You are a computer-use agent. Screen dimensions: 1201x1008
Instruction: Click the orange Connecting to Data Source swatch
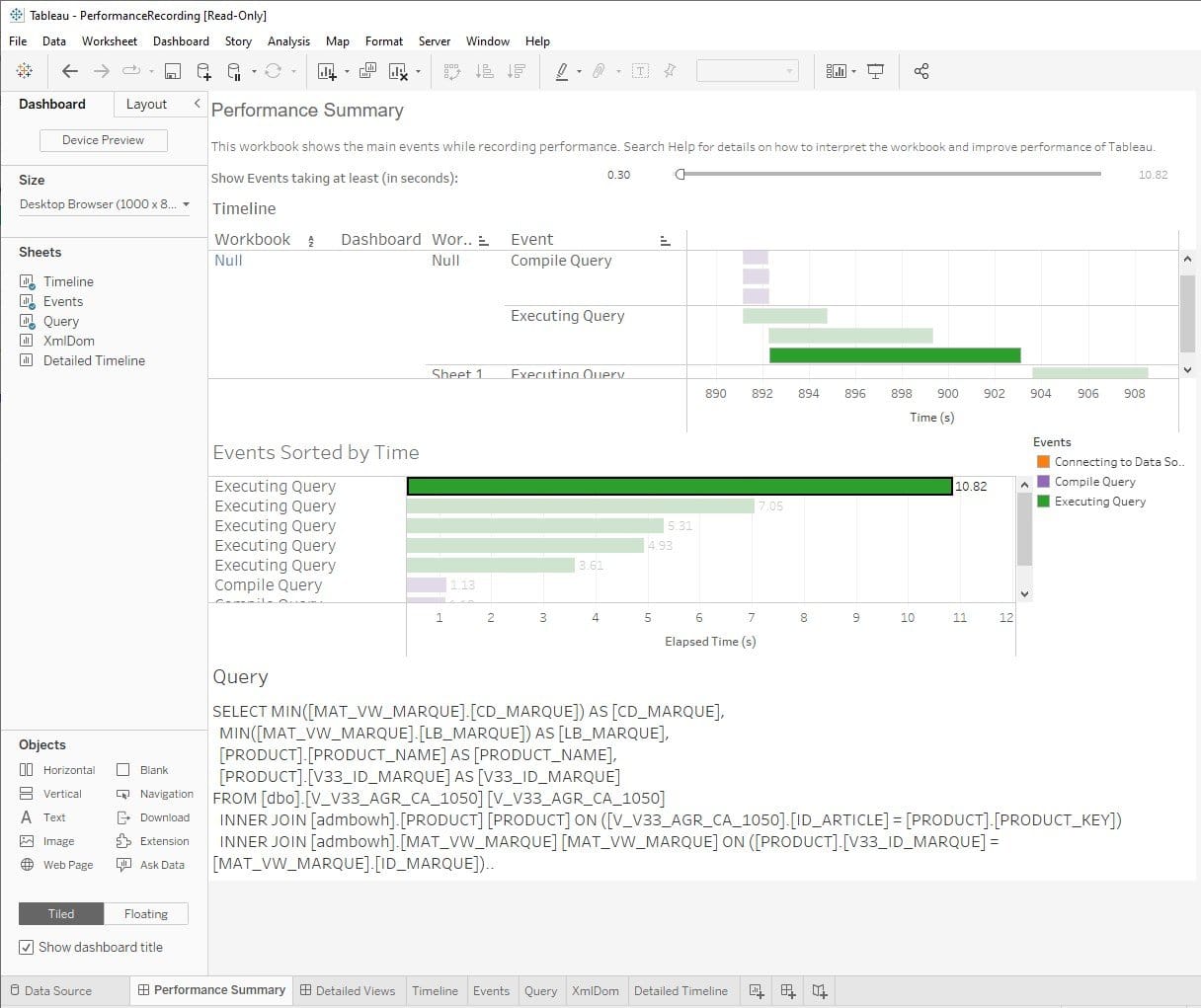(x=1043, y=461)
